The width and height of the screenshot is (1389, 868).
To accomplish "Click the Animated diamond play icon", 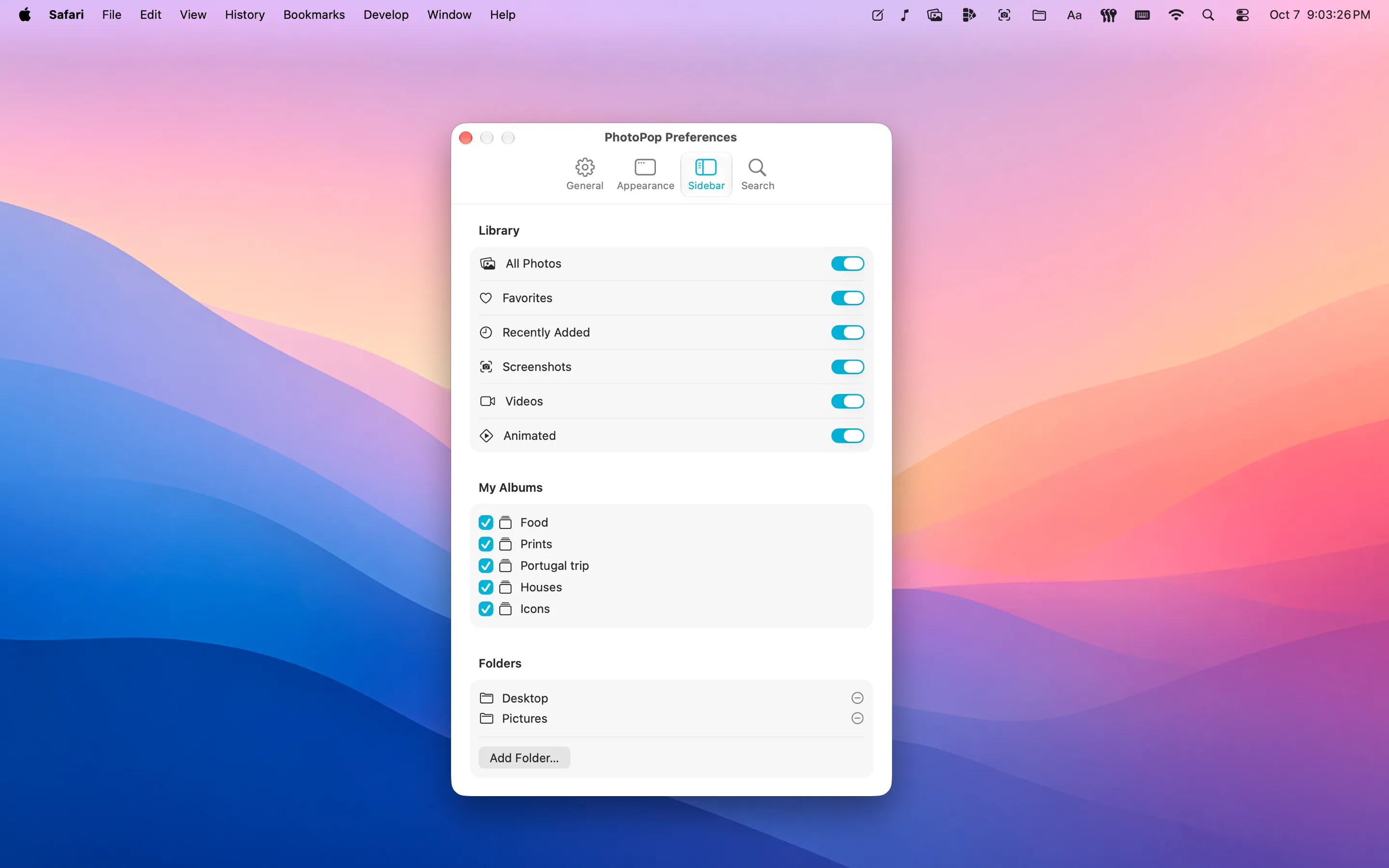I will [x=486, y=436].
